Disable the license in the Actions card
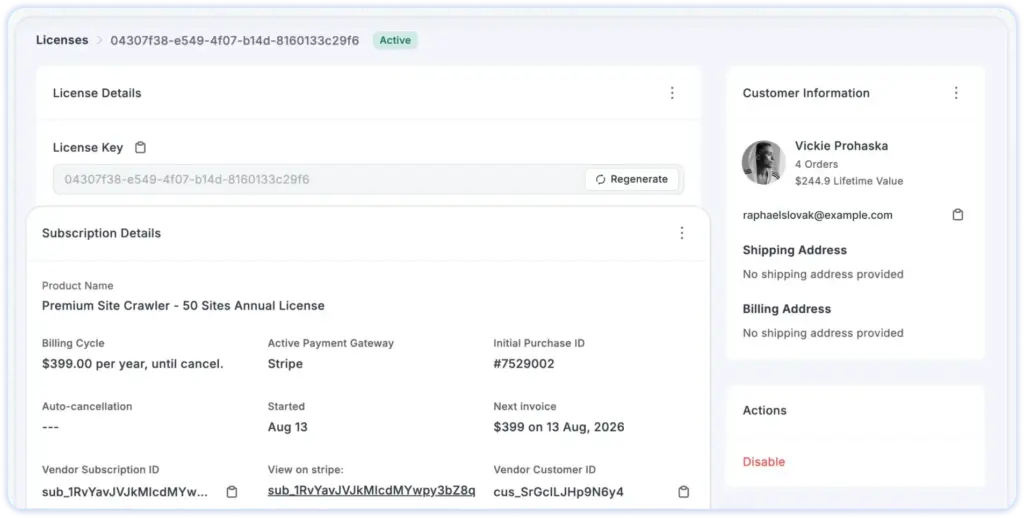This screenshot has height=518, width=1024. [763, 462]
